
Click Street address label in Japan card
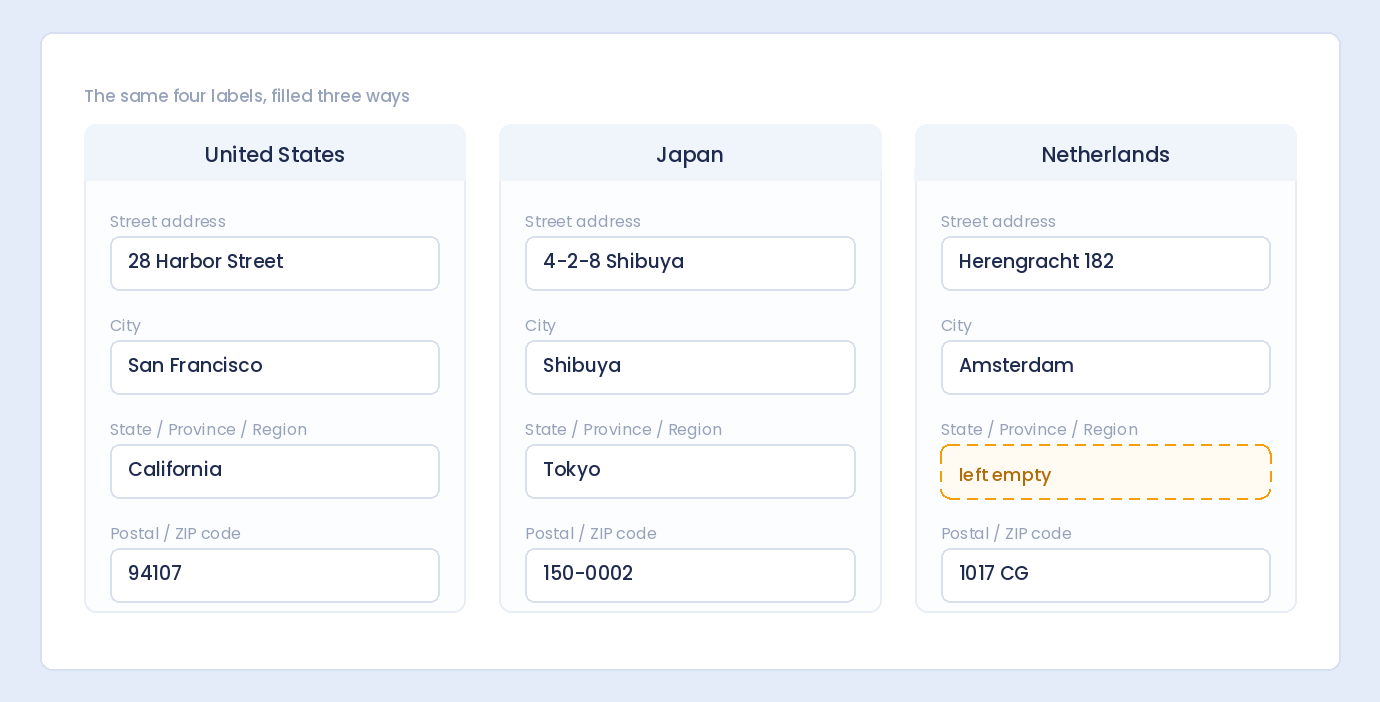point(583,221)
